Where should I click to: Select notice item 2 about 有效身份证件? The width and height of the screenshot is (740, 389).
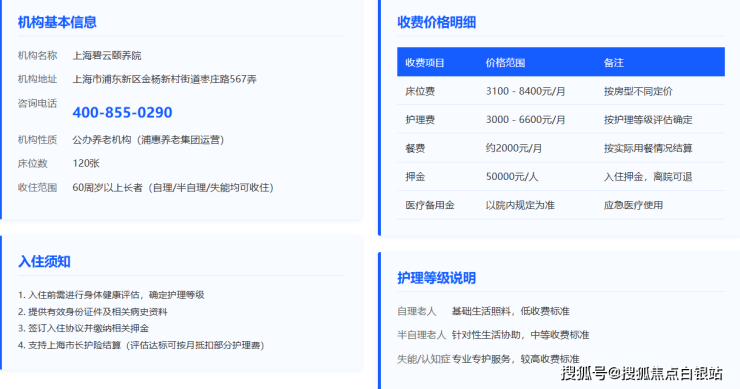tap(92, 312)
